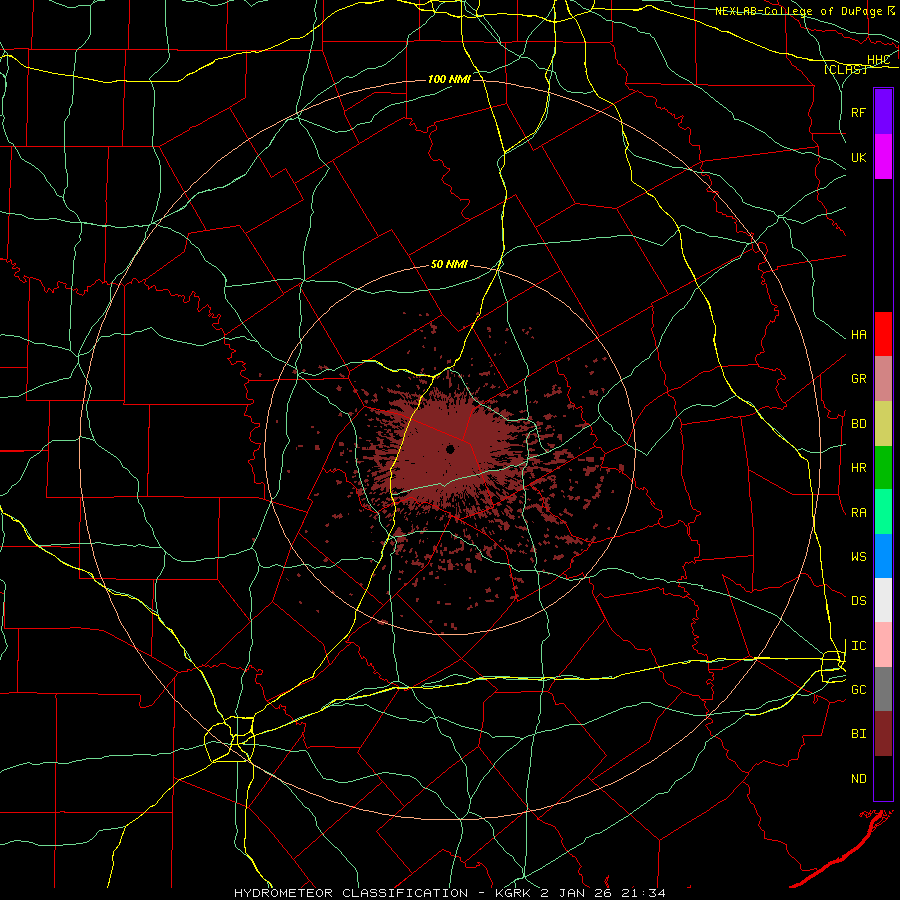
Task: Click the DS legend label
Action: (858, 601)
